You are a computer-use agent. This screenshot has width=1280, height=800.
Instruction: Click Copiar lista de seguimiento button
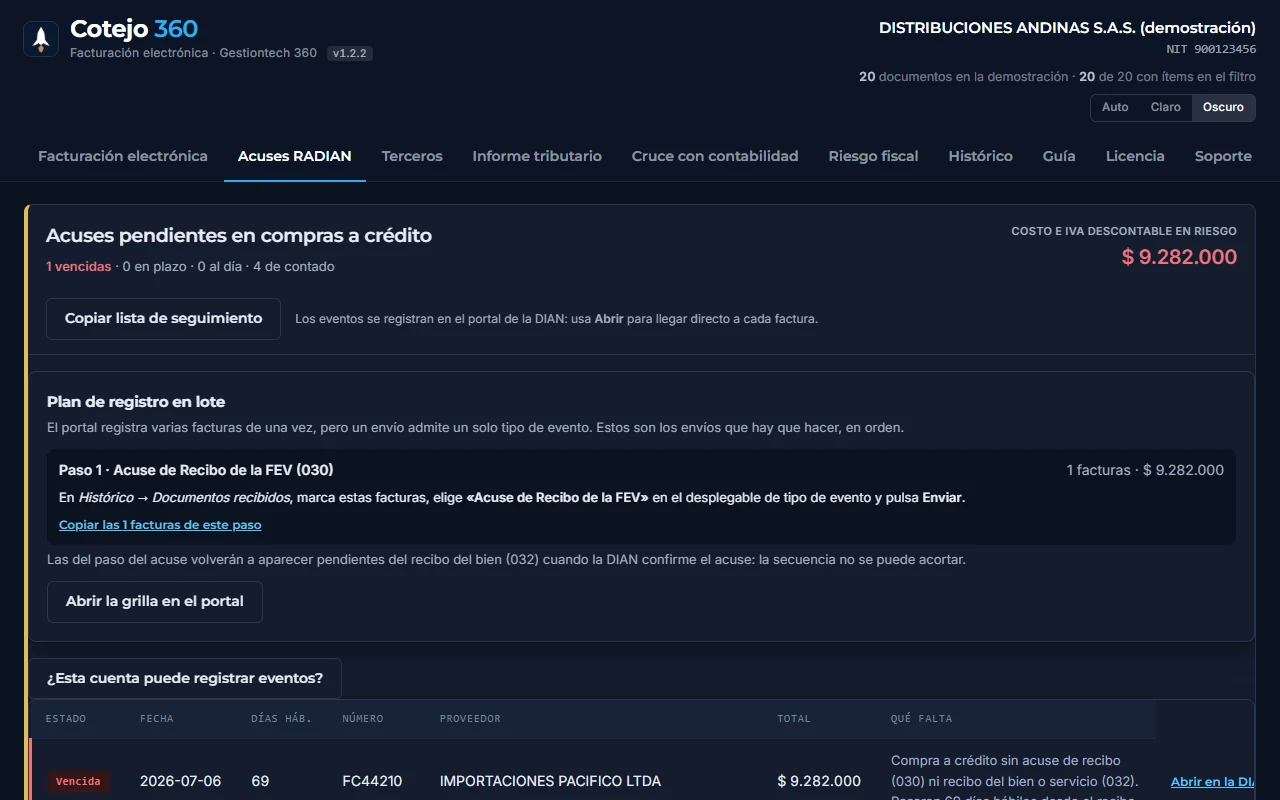tap(164, 319)
